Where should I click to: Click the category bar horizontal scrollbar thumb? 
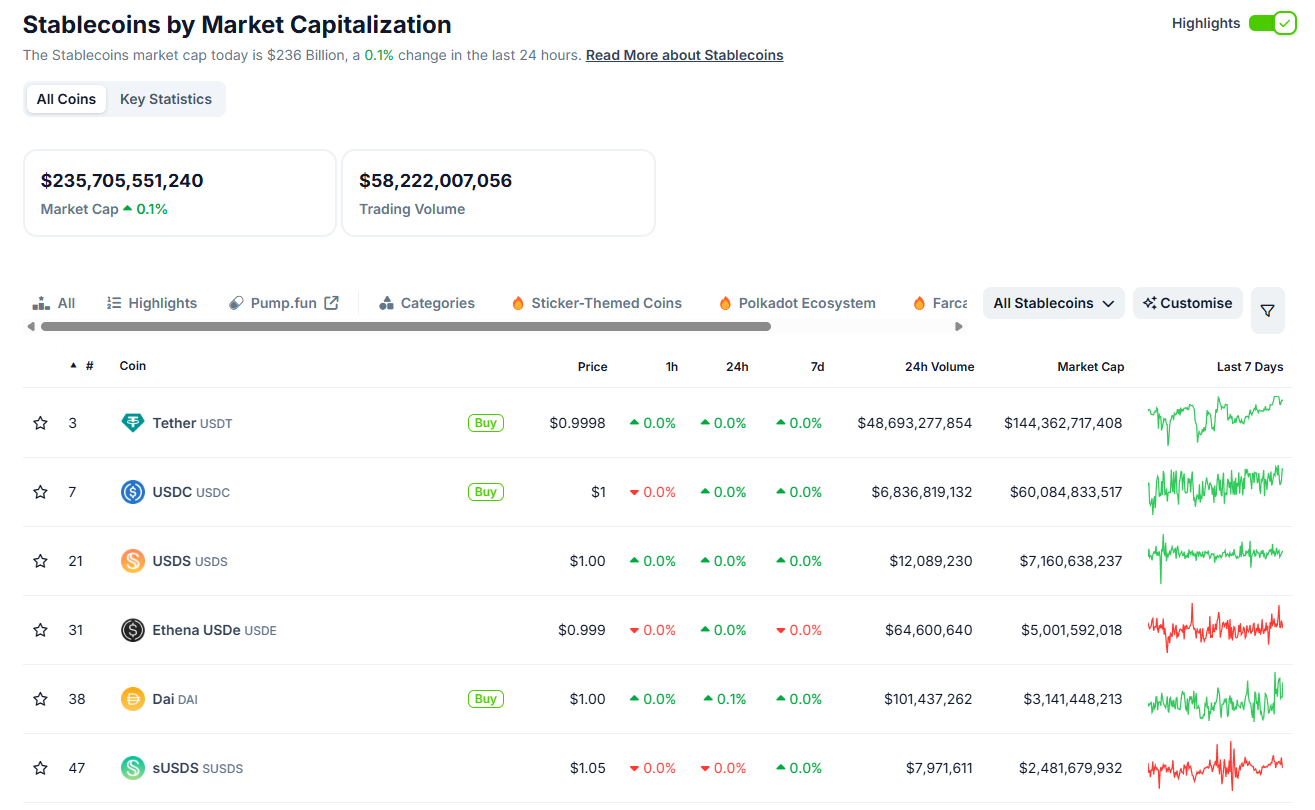(406, 326)
